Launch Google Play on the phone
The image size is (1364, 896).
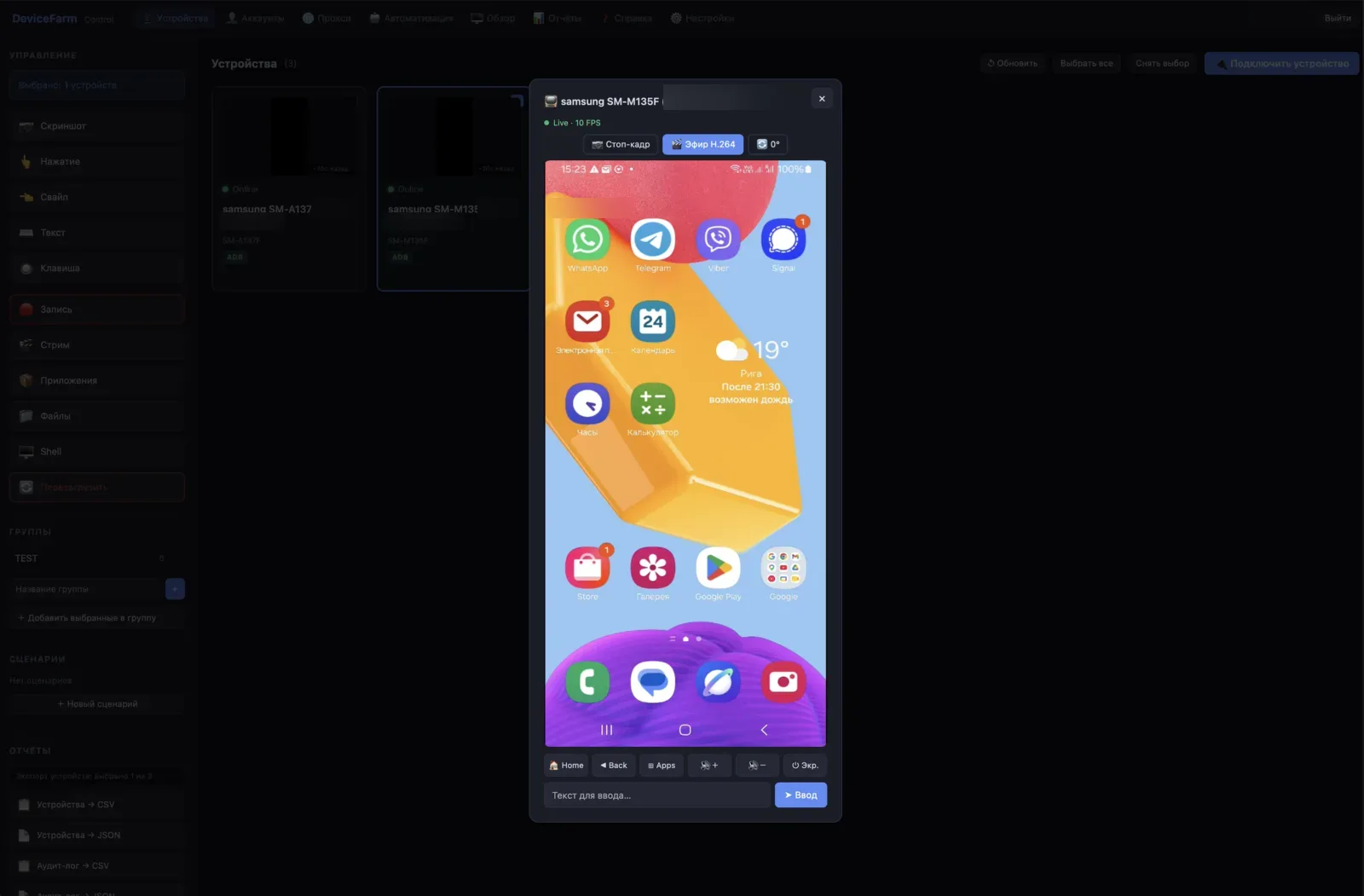coord(718,568)
